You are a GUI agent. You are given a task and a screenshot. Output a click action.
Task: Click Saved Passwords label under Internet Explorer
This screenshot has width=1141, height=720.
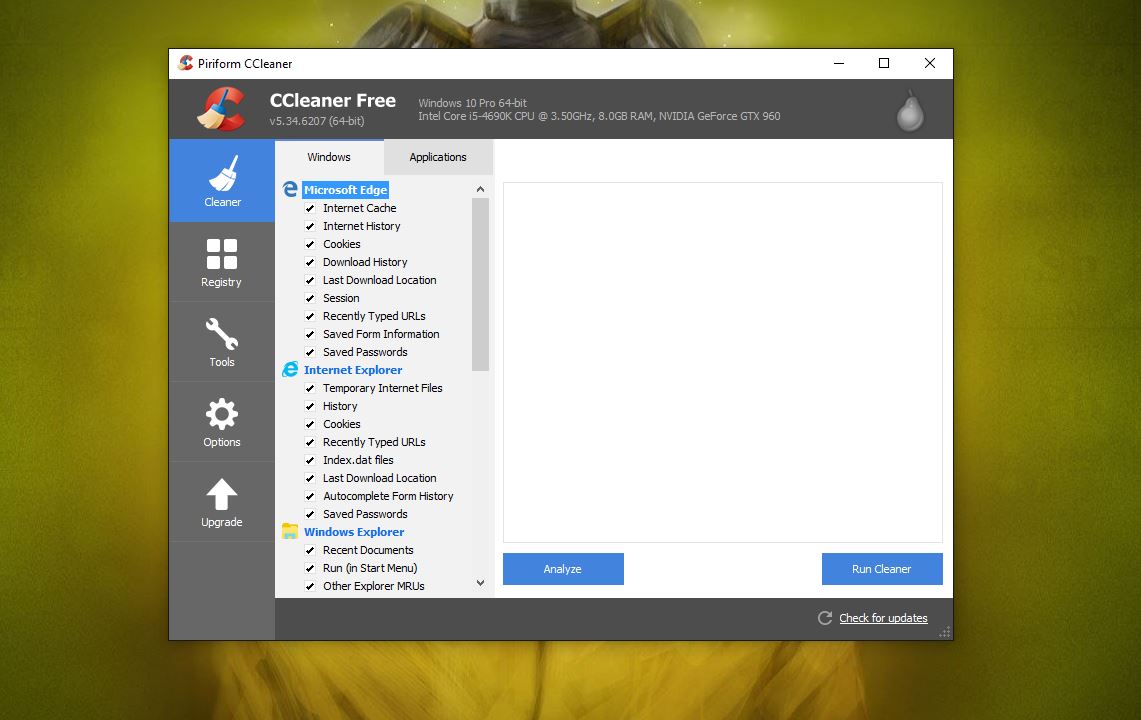[365, 514]
